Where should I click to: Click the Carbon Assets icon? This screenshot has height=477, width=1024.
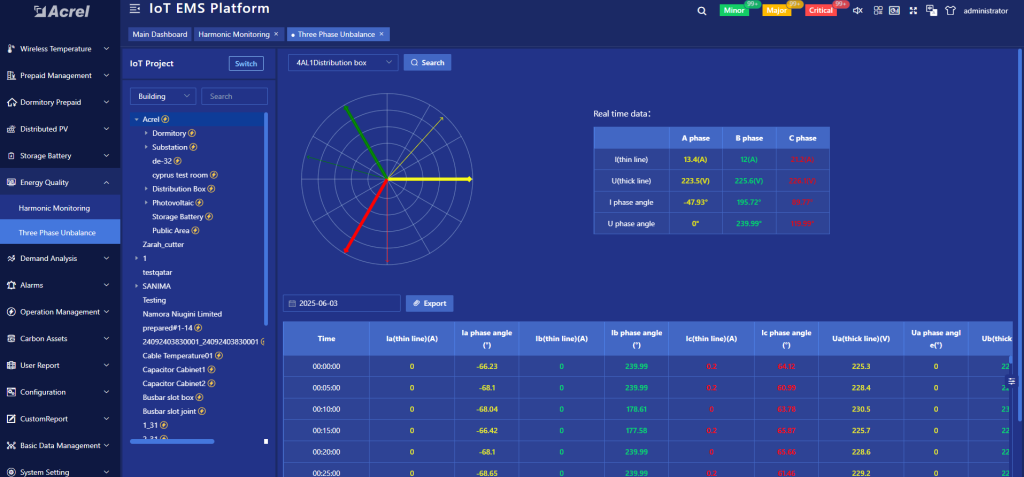10,339
